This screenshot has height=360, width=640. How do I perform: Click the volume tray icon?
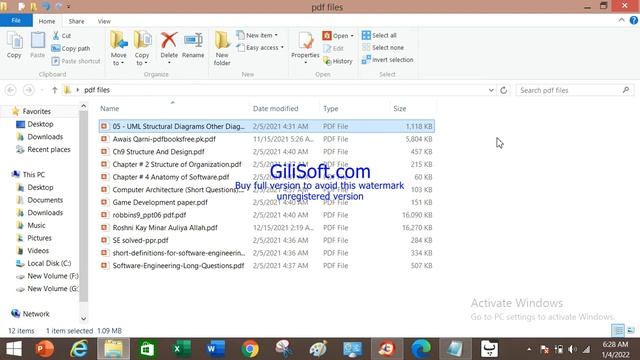(573, 349)
